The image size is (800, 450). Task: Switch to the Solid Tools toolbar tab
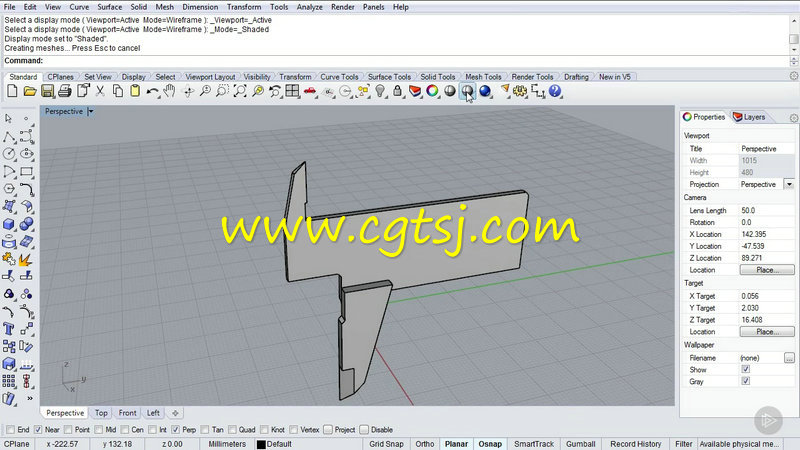438,77
